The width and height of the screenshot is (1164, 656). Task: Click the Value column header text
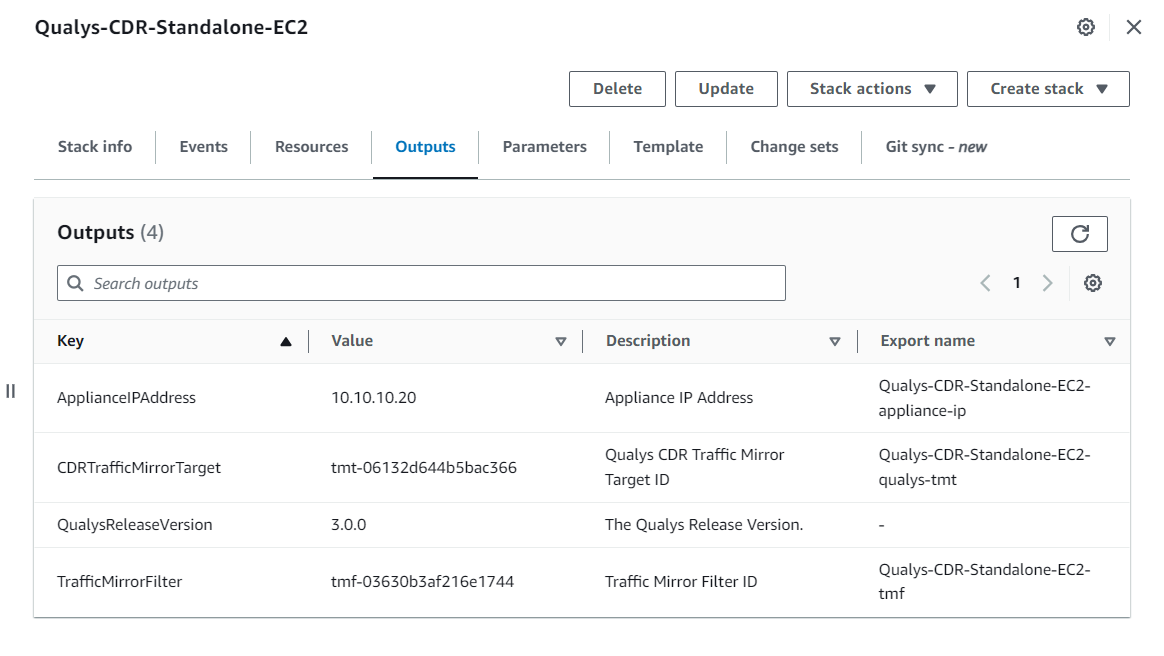click(352, 341)
